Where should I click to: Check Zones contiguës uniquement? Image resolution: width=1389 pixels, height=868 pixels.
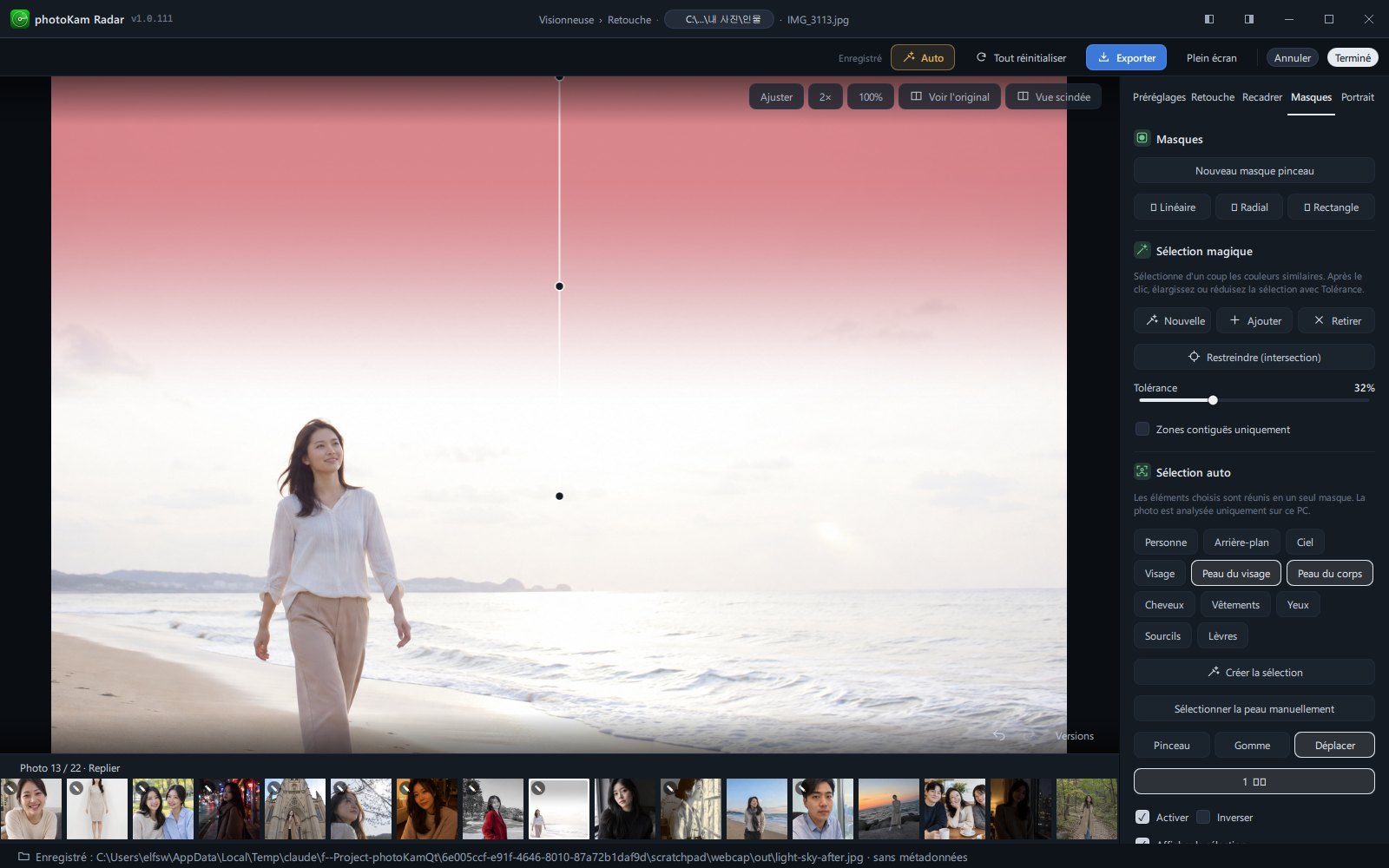coord(1142,430)
